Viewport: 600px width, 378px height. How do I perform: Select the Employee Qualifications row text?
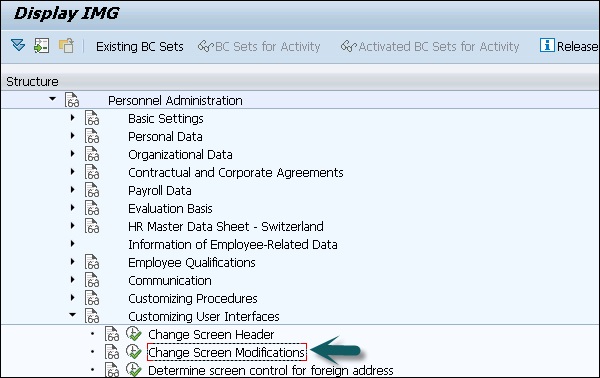192,262
